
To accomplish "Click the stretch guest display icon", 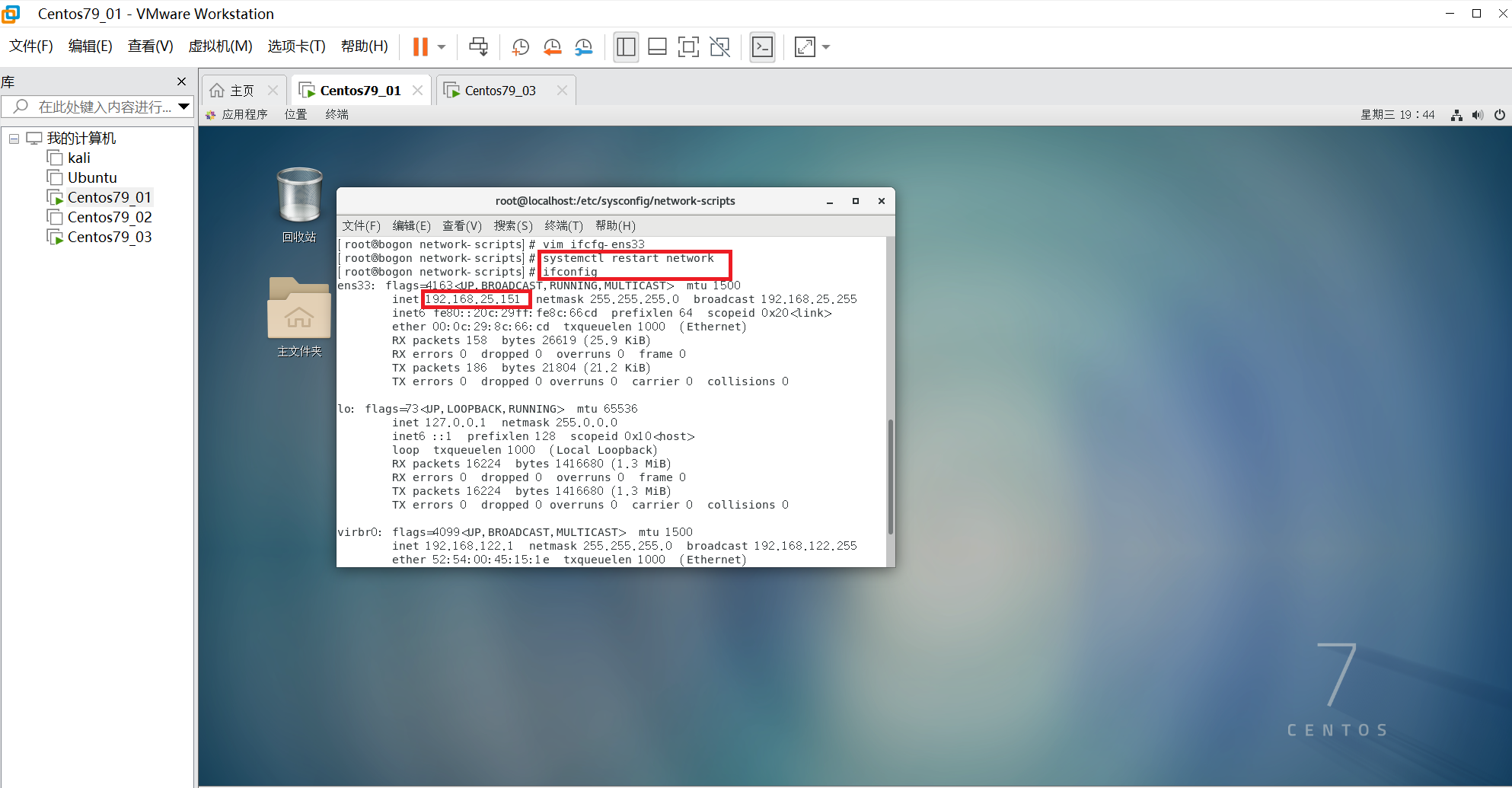I will click(x=805, y=47).
